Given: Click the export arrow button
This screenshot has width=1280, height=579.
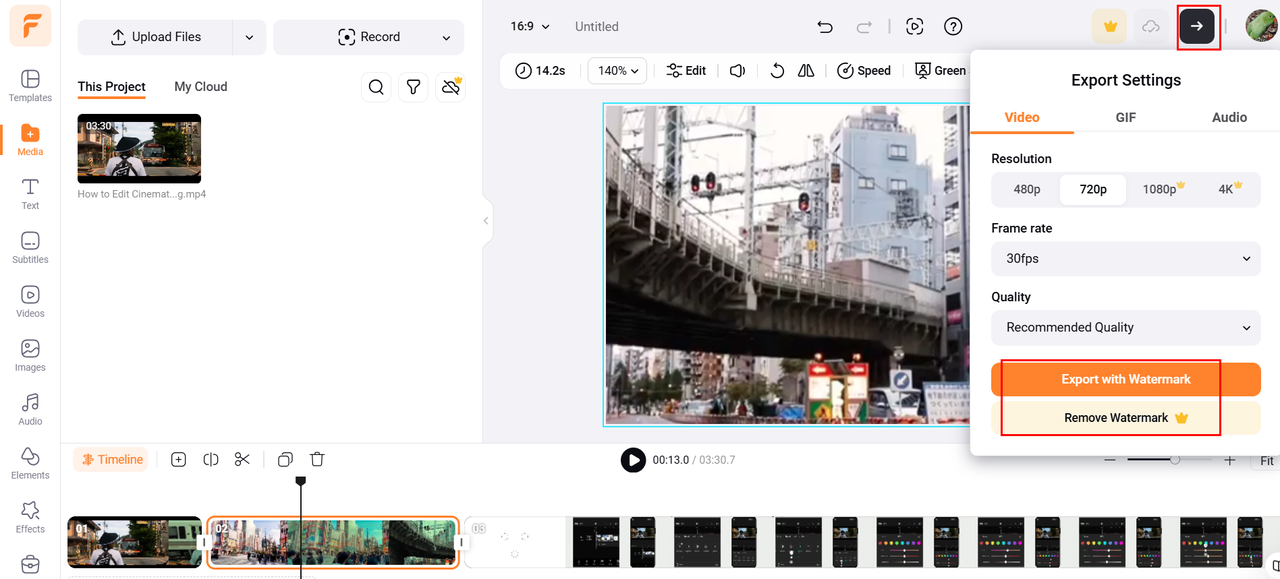Looking at the screenshot, I should click(1197, 27).
